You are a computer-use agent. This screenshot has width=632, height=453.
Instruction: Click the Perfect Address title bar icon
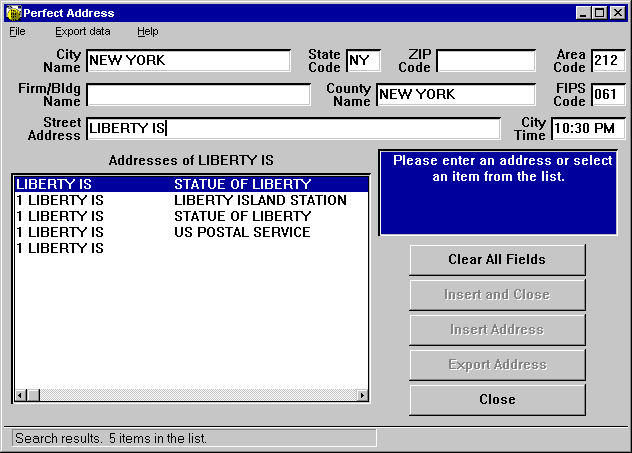(x=13, y=13)
